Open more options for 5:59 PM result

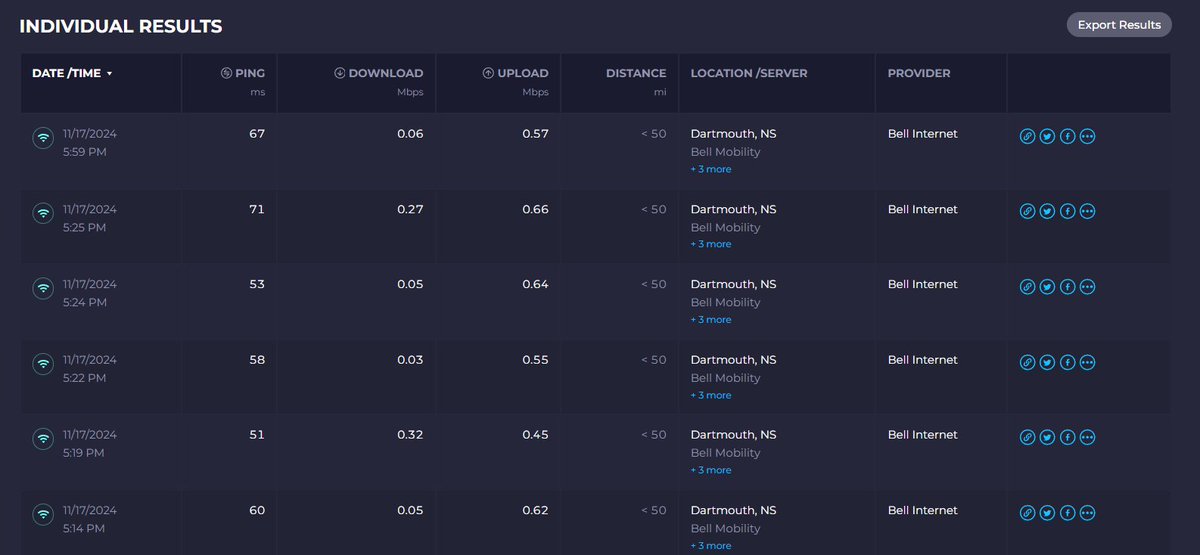point(1088,136)
